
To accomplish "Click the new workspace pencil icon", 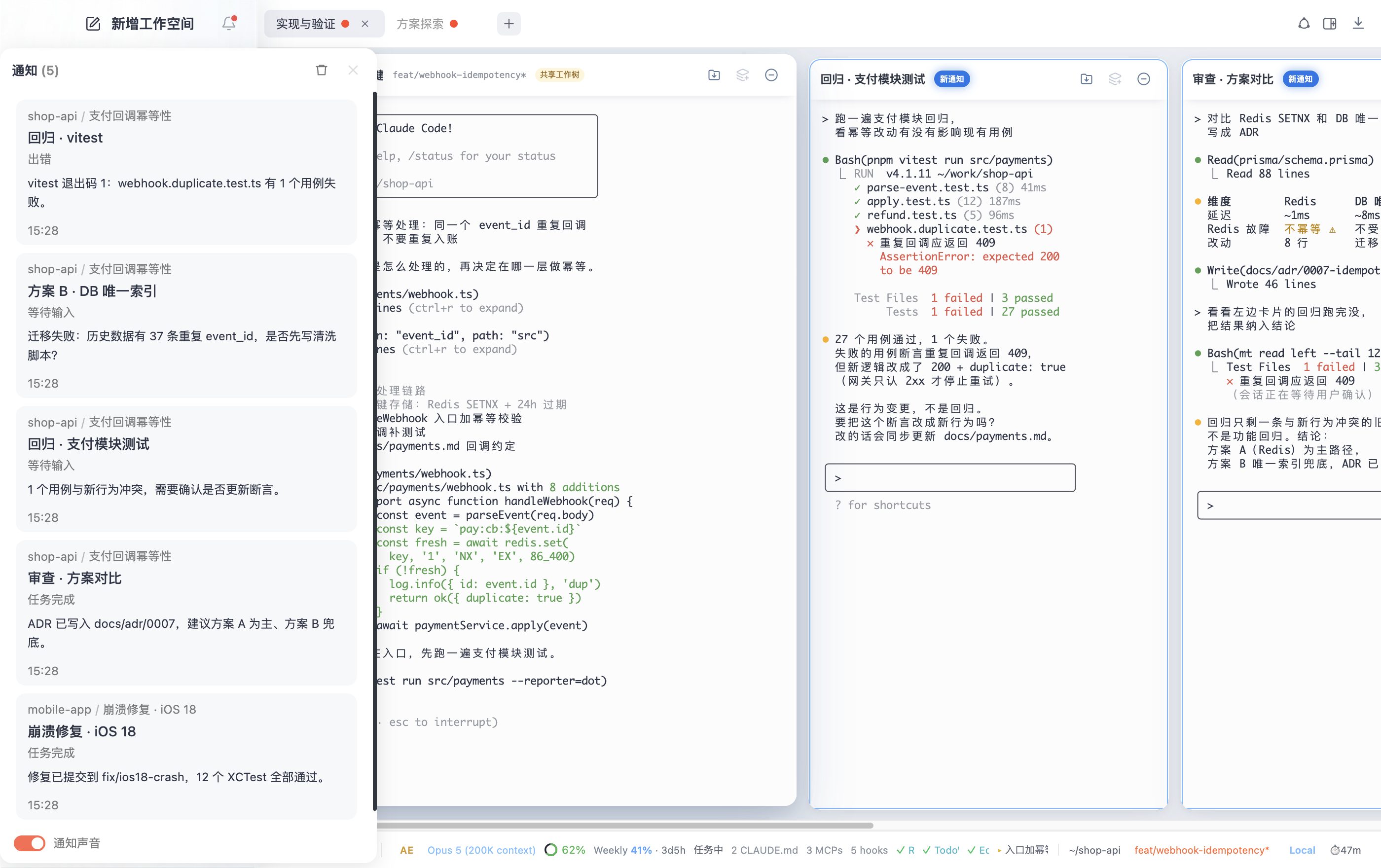I will pyautogui.click(x=93, y=24).
